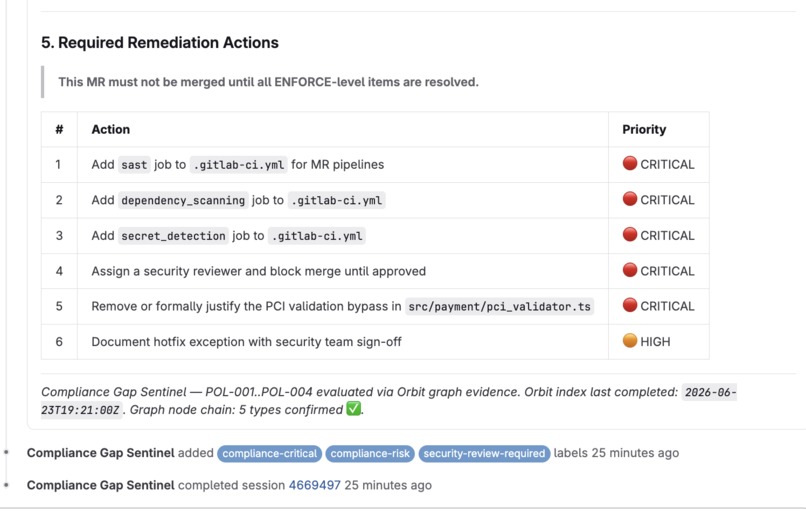This screenshot has height=511, width=806.
Task: Click the '5. Required Remediation Actions' heading
Action: pos(160,43)
